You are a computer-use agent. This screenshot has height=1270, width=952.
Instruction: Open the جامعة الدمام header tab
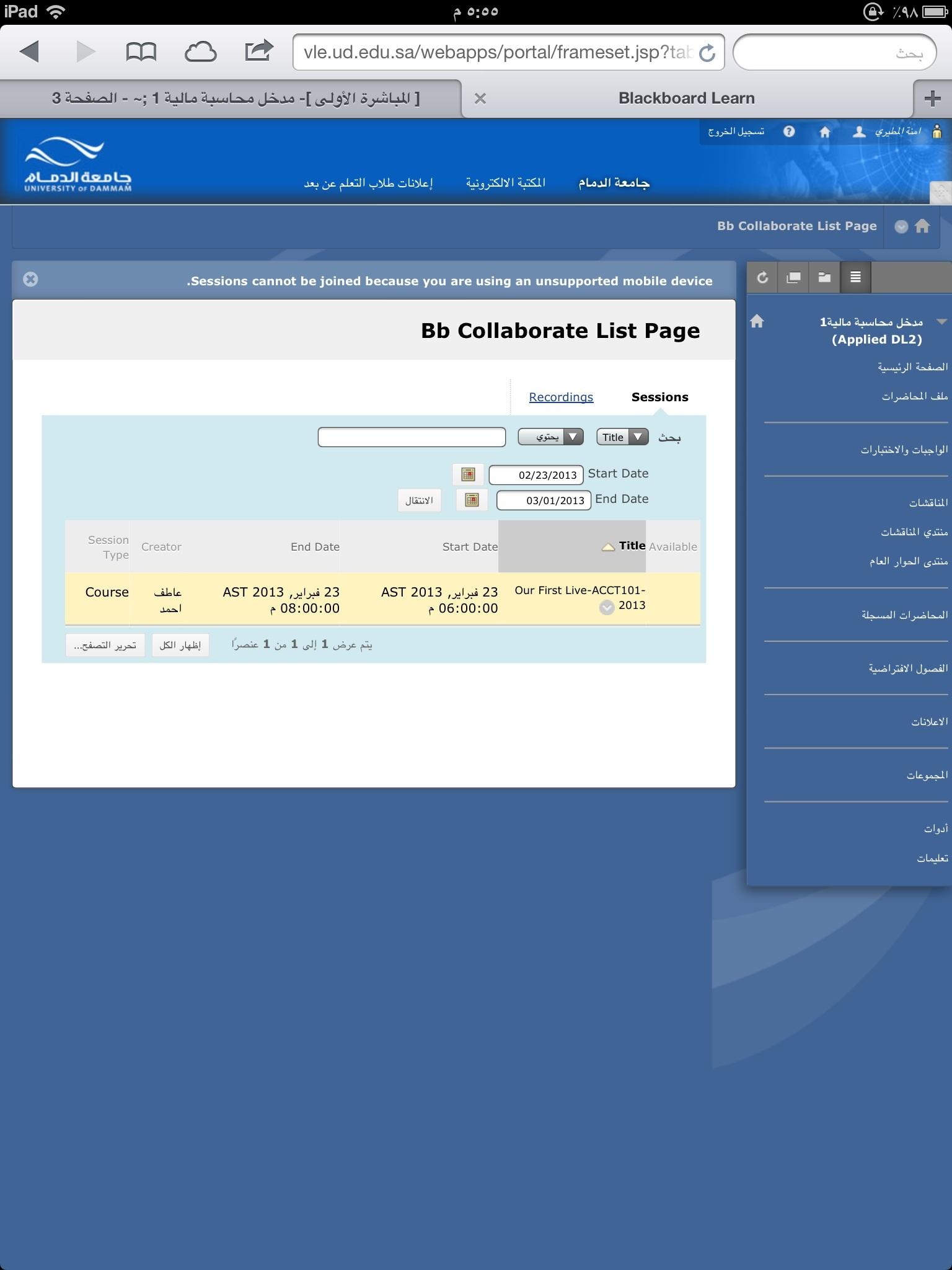614,182
